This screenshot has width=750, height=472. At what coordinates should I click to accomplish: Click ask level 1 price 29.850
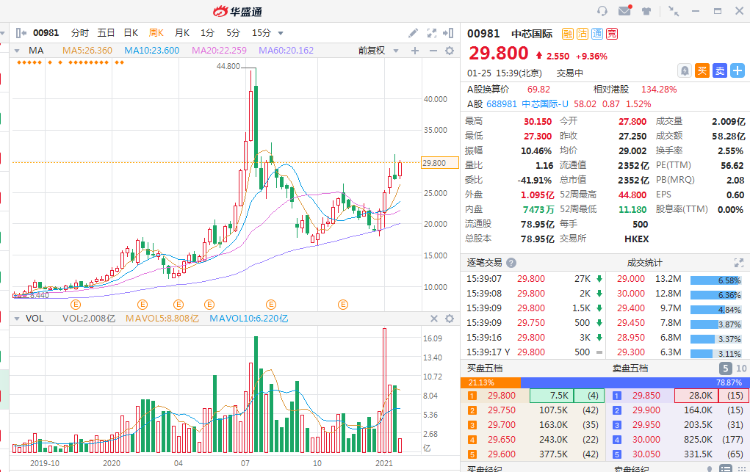(x=646, y=395)
